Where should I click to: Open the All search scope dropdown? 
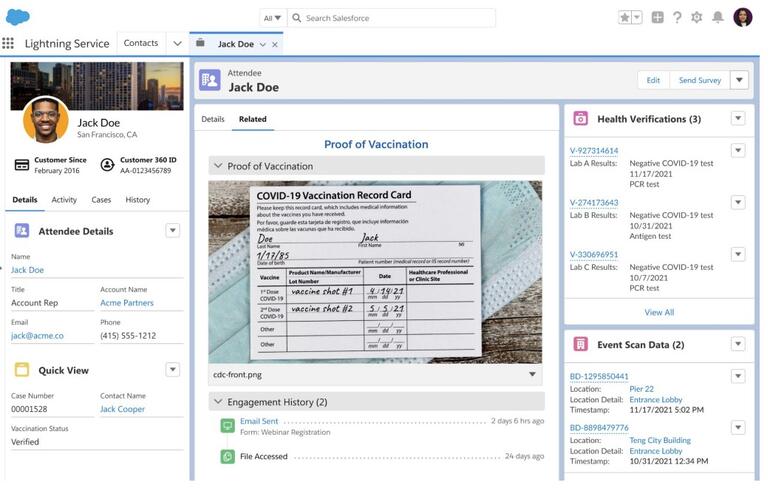click(273, 18)
